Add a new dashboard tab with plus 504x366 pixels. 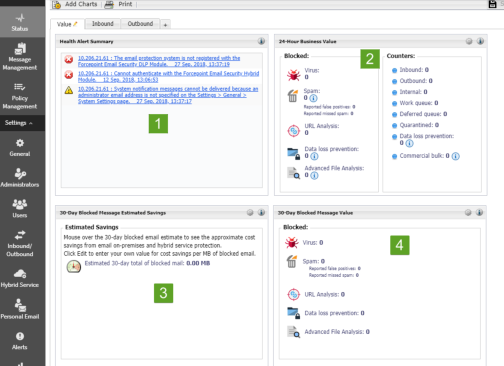165,24
